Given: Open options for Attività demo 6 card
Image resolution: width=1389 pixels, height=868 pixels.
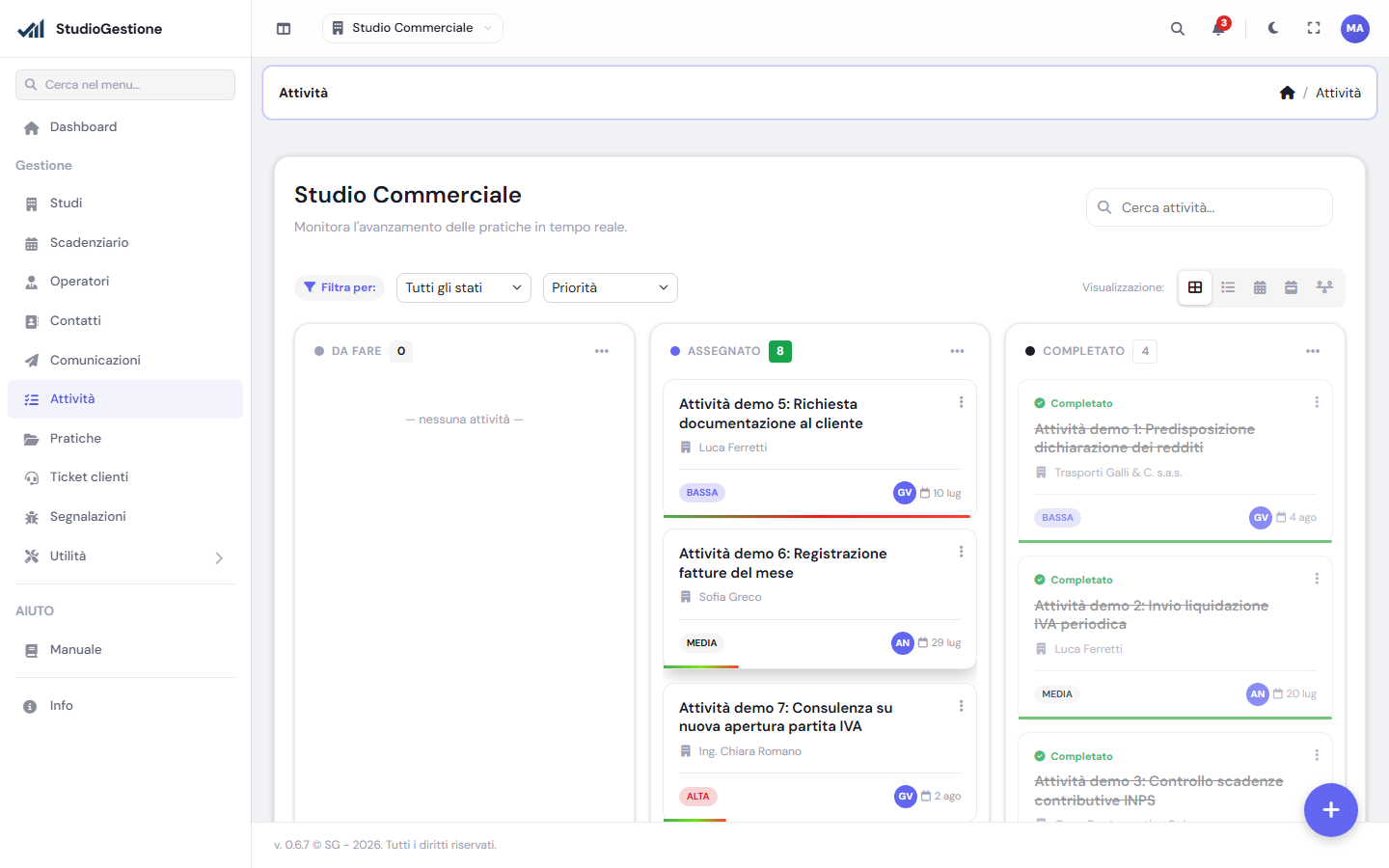Looking at the screenshot, I should (961, 552).
